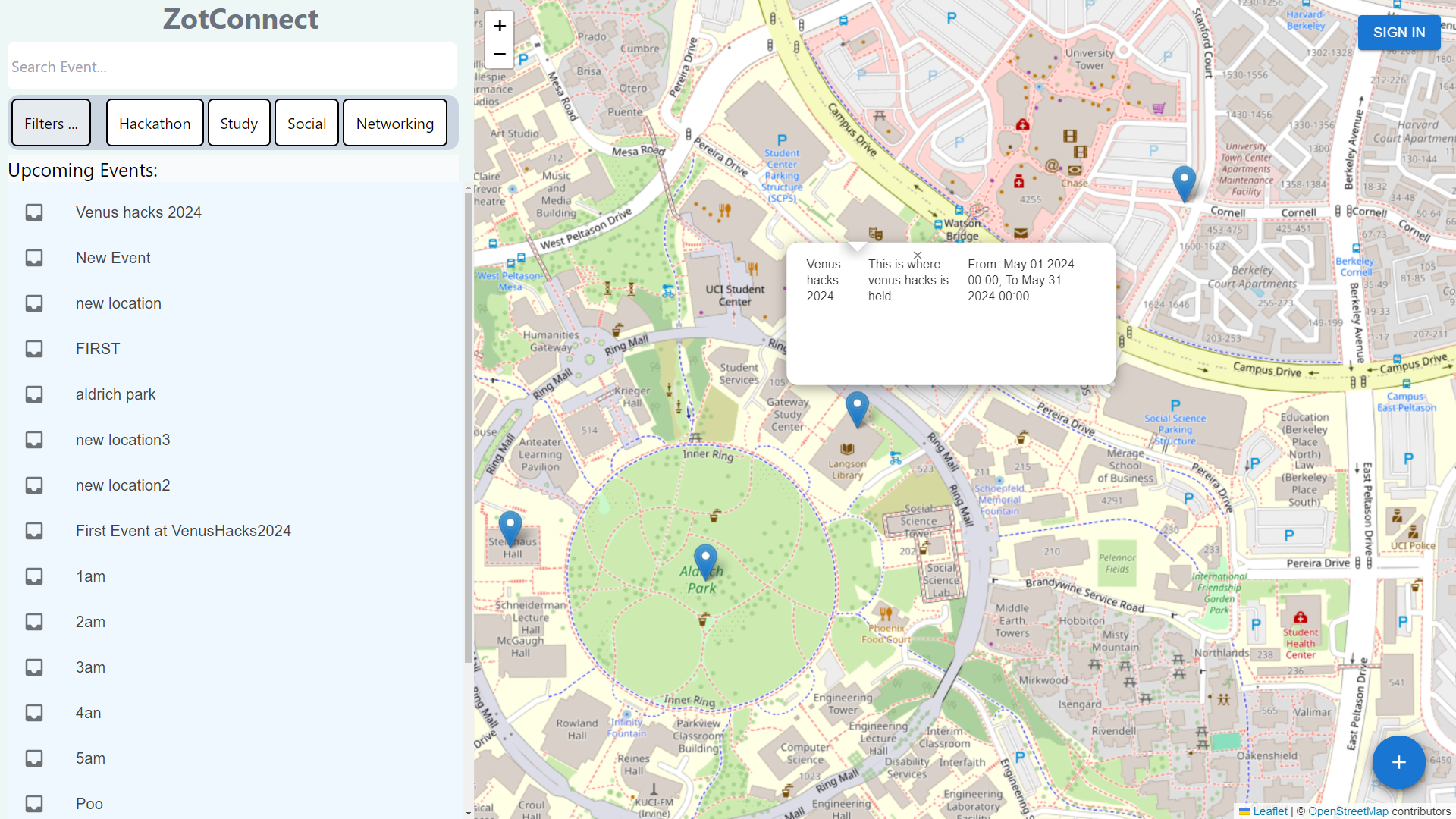Toggle the Hackathon filter
The width and height of the screenshot is (1456, 819).
pyautogui.click(x=155, y=123)
